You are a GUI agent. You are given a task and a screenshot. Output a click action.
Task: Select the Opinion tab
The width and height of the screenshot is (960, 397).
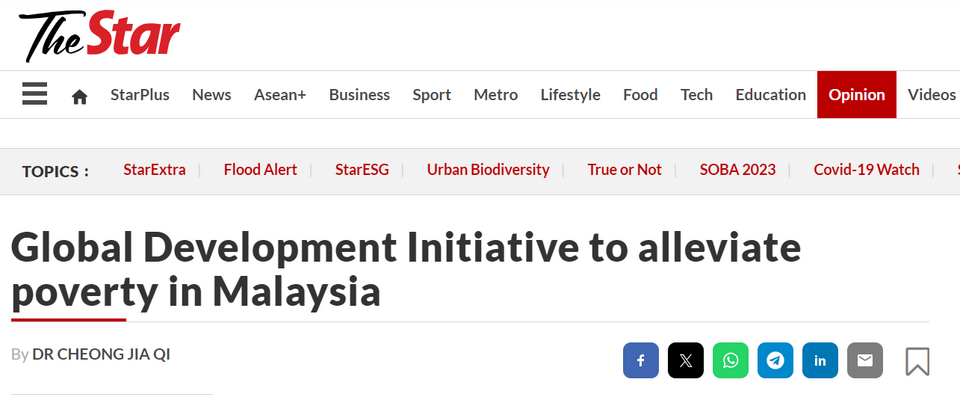coord(857,94)
